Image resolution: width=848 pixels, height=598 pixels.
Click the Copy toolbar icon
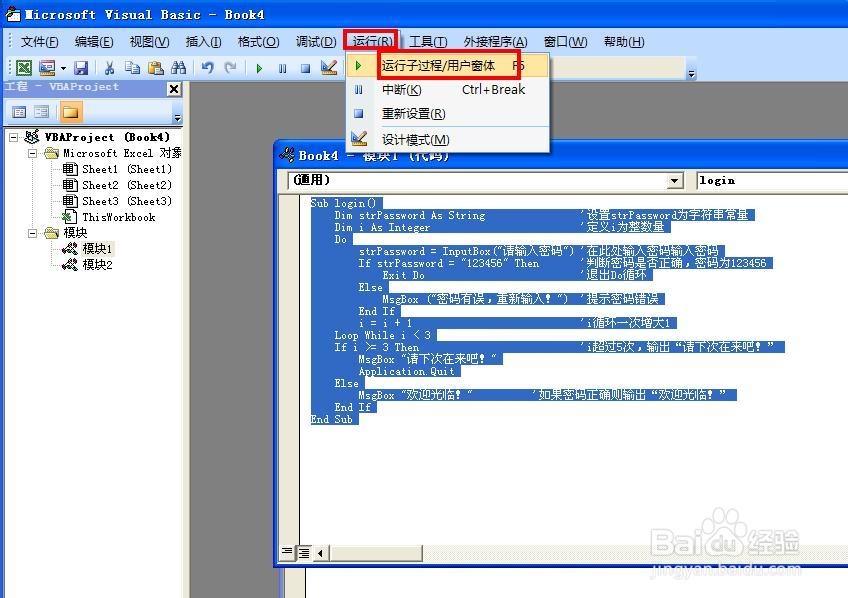pyautogui.click(x=132, y=68)
